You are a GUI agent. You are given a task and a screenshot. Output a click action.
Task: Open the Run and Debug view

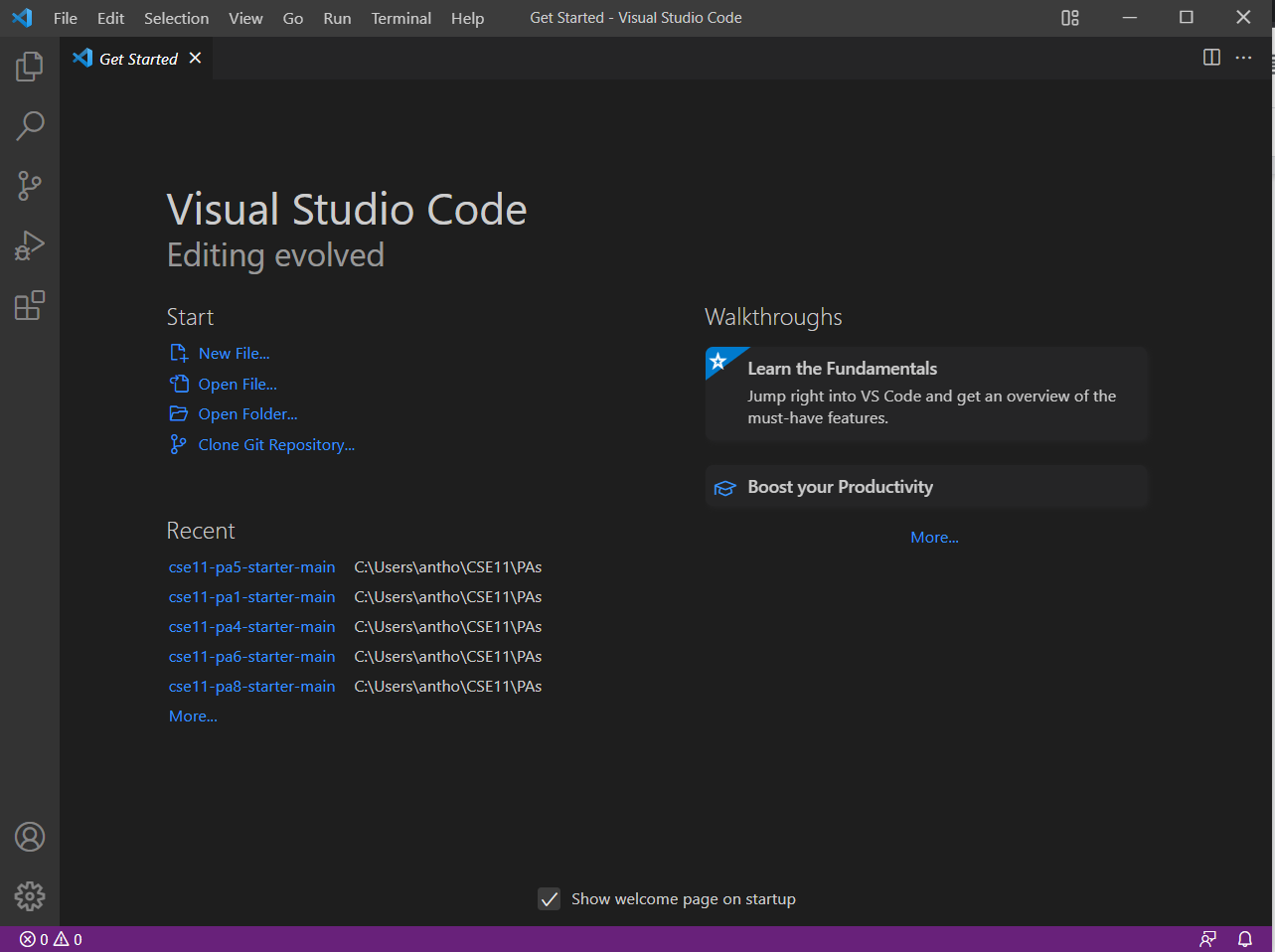[30, 245]
